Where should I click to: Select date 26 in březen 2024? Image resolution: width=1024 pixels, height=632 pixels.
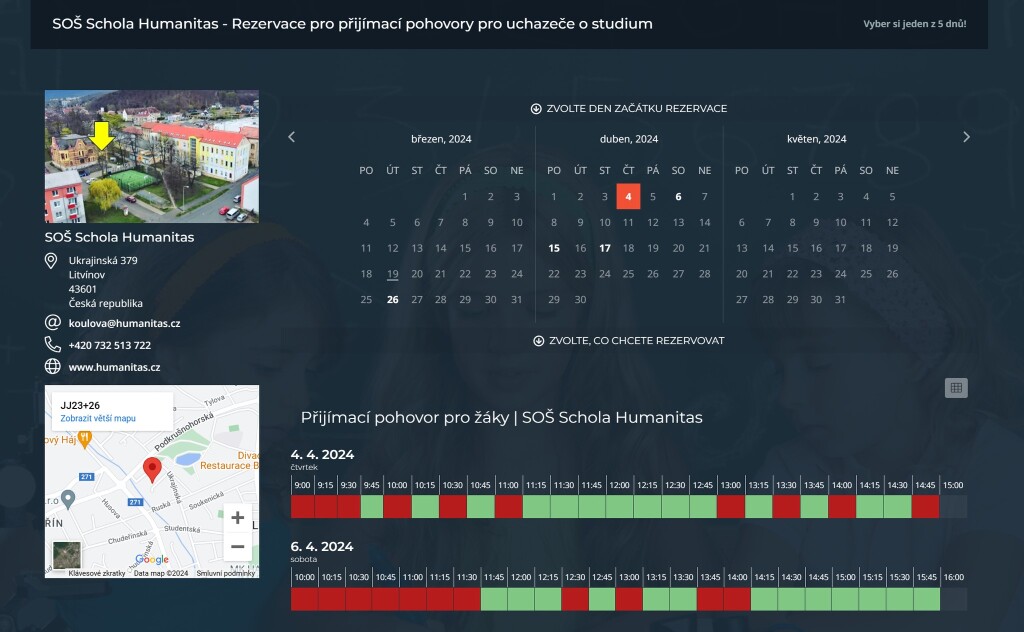[392, 299]
